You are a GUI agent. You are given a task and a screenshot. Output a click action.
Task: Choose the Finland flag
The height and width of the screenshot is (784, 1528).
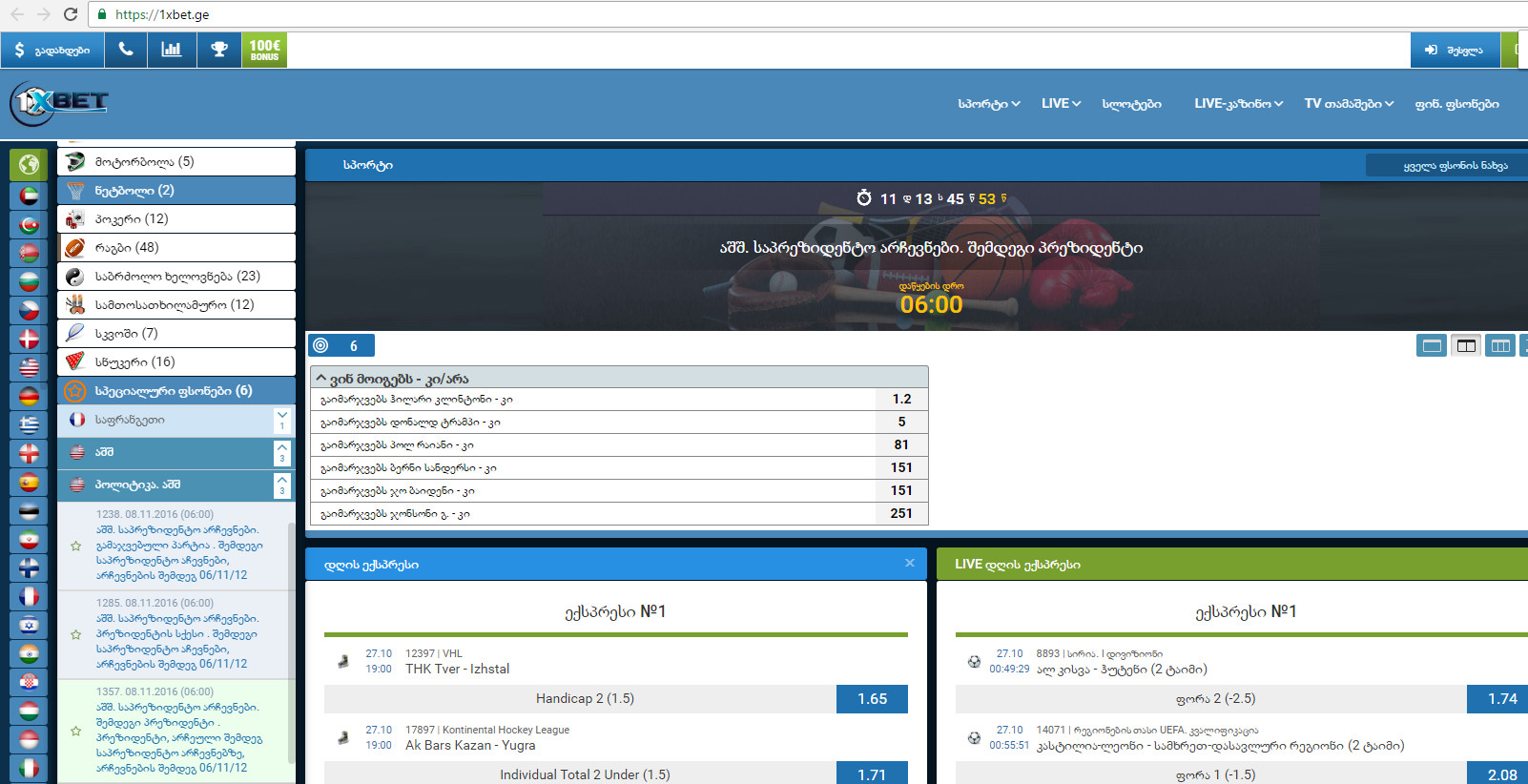30,568
